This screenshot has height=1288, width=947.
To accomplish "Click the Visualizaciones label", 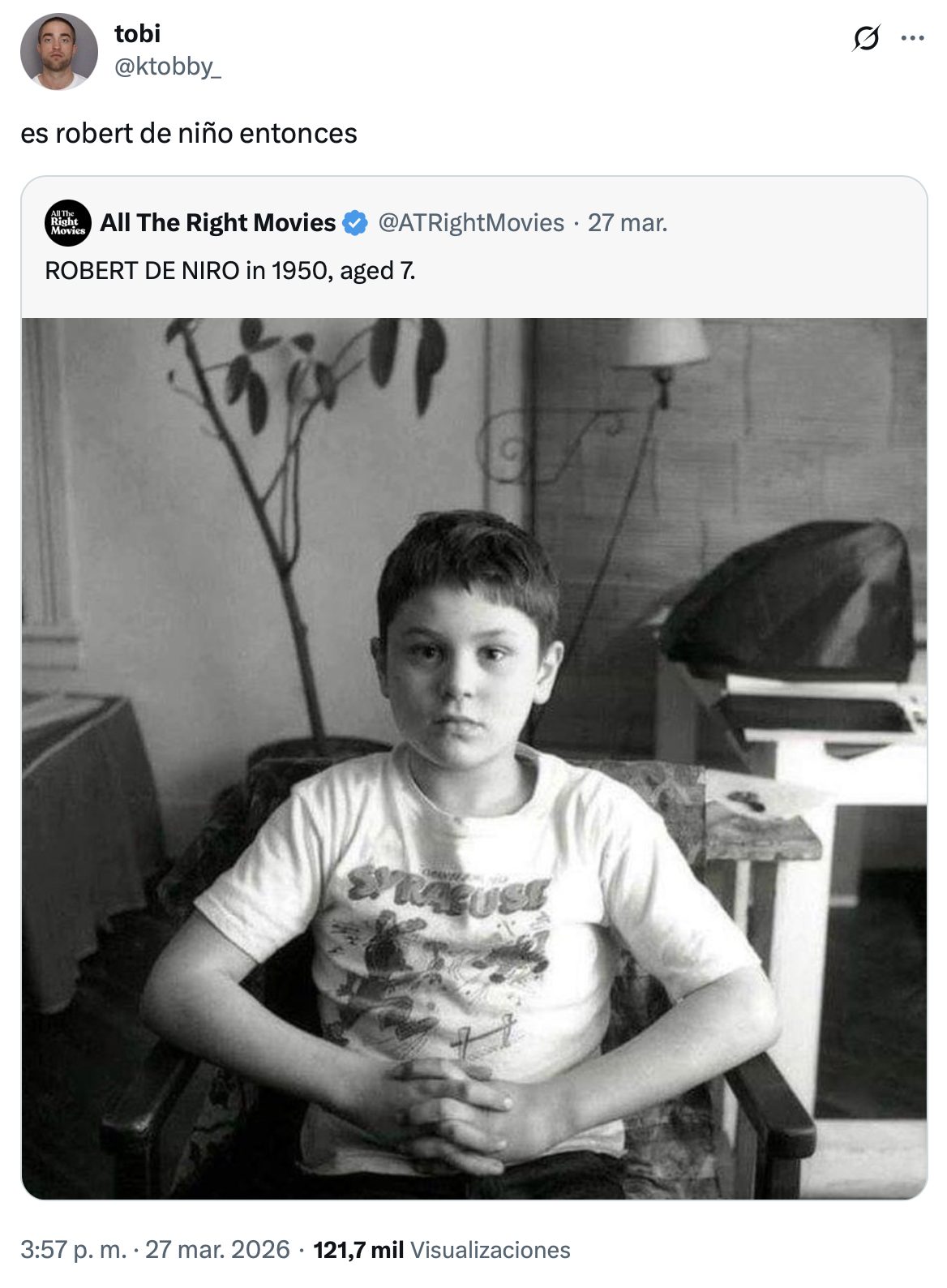I will 491,1249.
